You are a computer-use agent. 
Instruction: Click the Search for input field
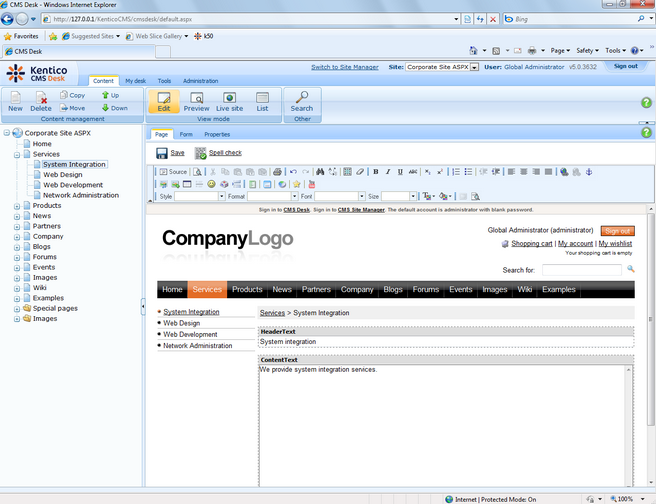point(581,270)
